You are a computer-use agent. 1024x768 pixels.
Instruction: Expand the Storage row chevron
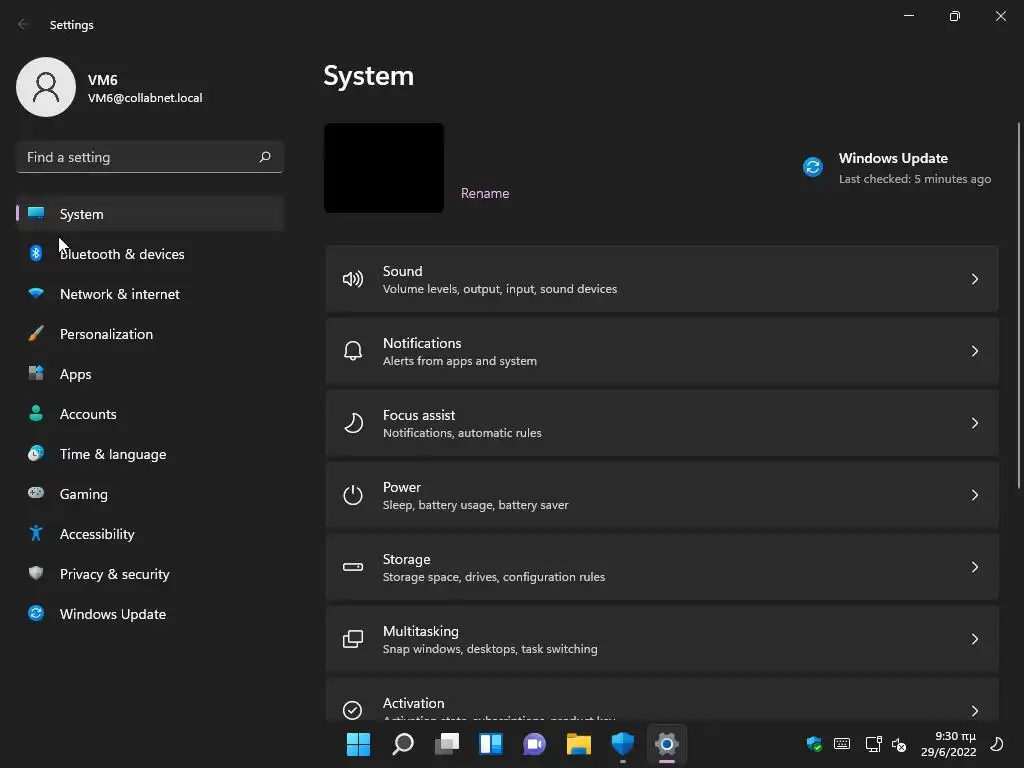click(x=974, y=567)
